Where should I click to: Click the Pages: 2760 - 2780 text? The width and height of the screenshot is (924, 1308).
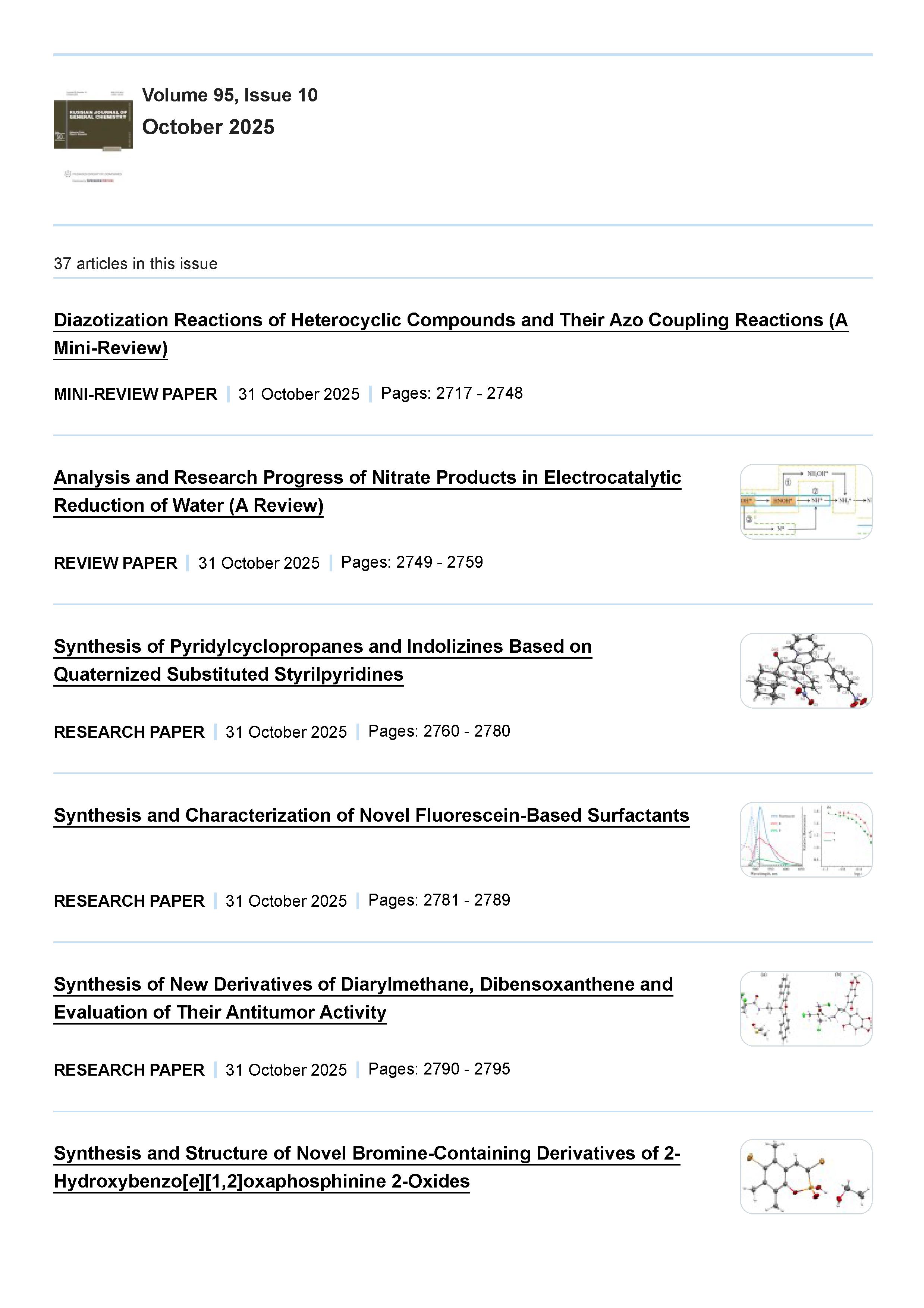(439, 731)
